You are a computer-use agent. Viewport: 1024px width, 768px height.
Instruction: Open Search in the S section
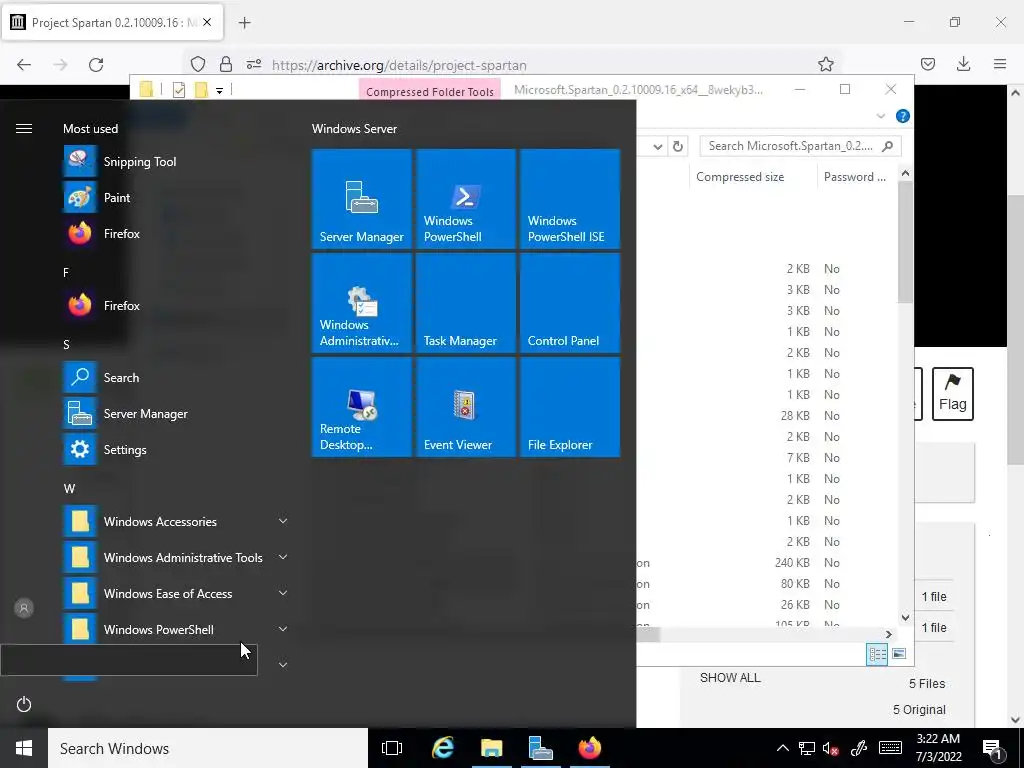(176, 377)
